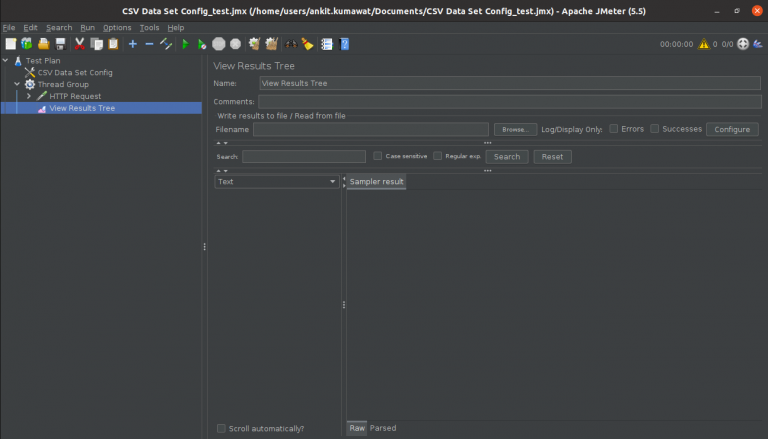Screen dimensions: 768x439
Task: Open the Run menu
Action: pos(88,27)
